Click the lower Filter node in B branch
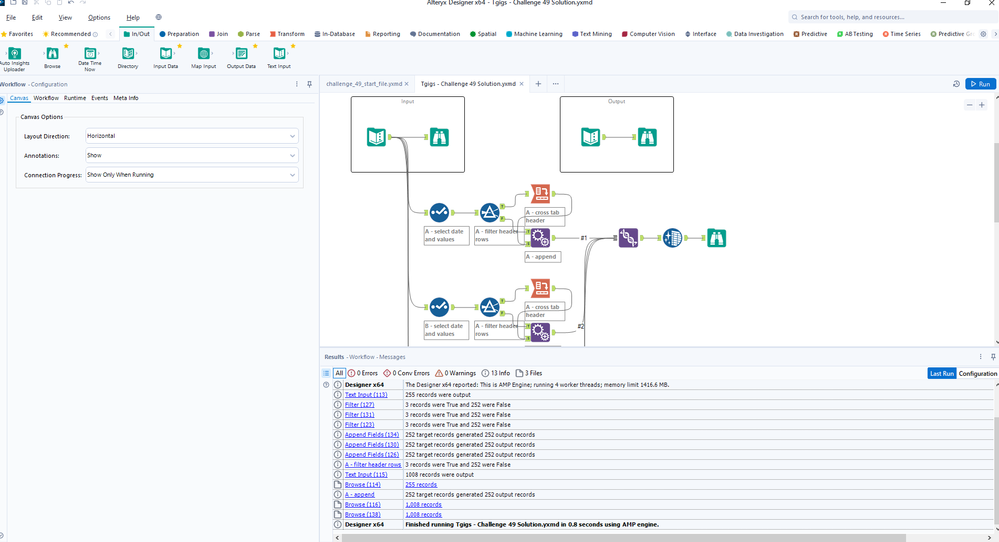This screenshot has width=999, height=542. pos(489,306)
